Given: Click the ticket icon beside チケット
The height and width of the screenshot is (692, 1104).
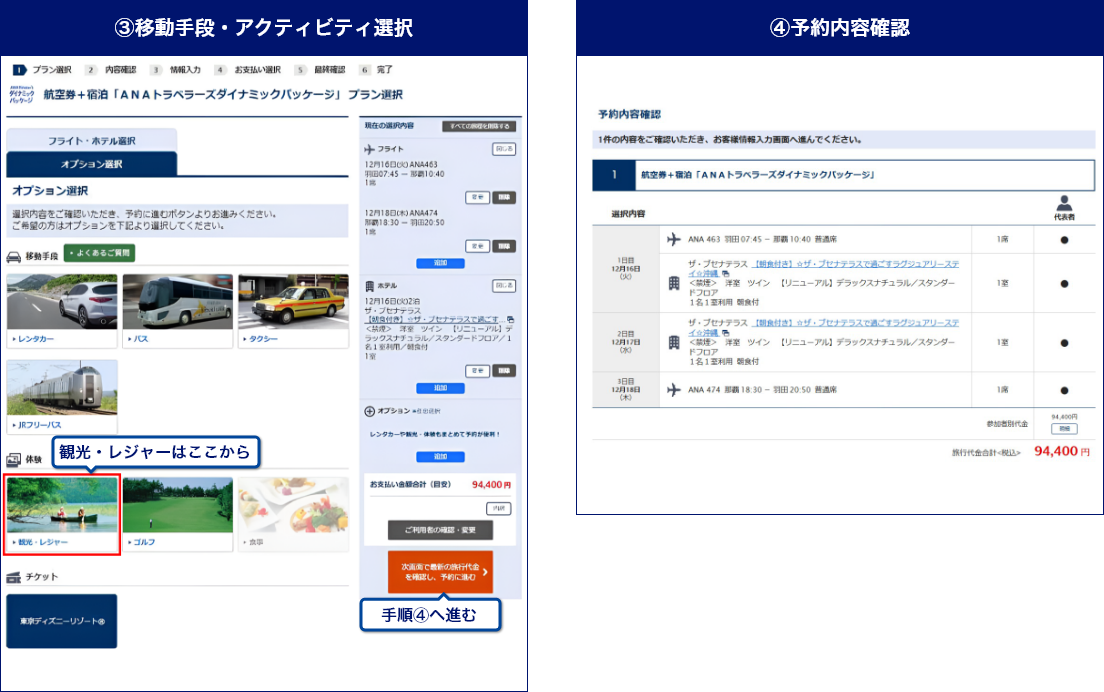Looking at the screenshot, I should [x=14, y=577].
